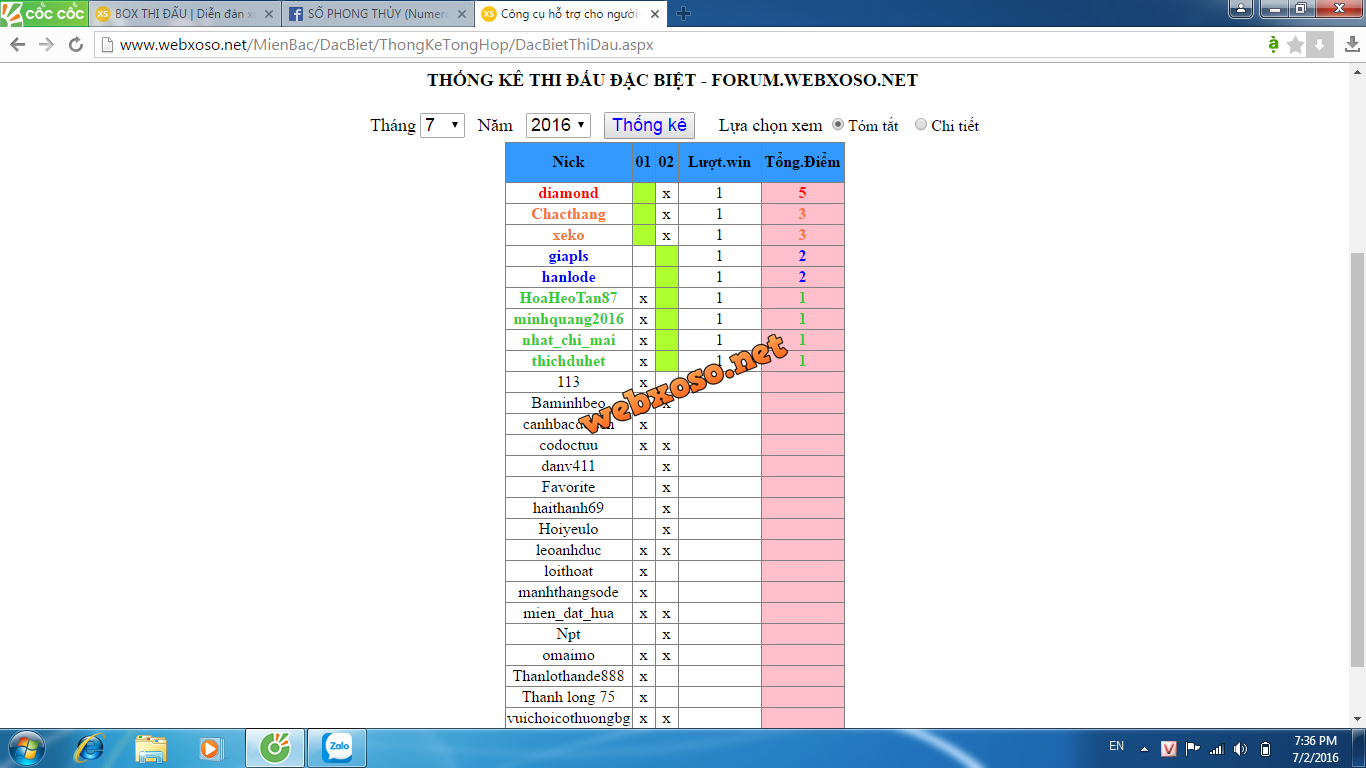1366x768 pixels.
Task: Click the battery tray icon
Action: point(1265,748)
